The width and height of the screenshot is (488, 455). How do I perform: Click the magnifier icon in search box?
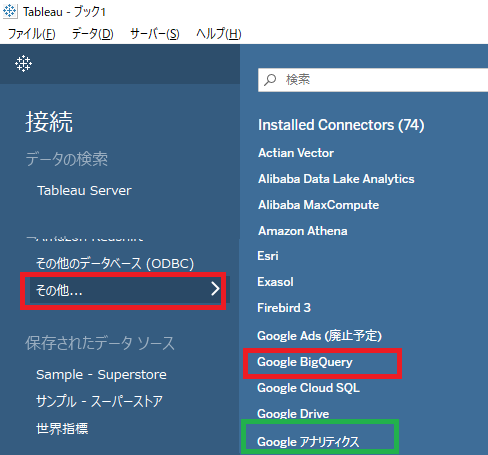point(270,80)
